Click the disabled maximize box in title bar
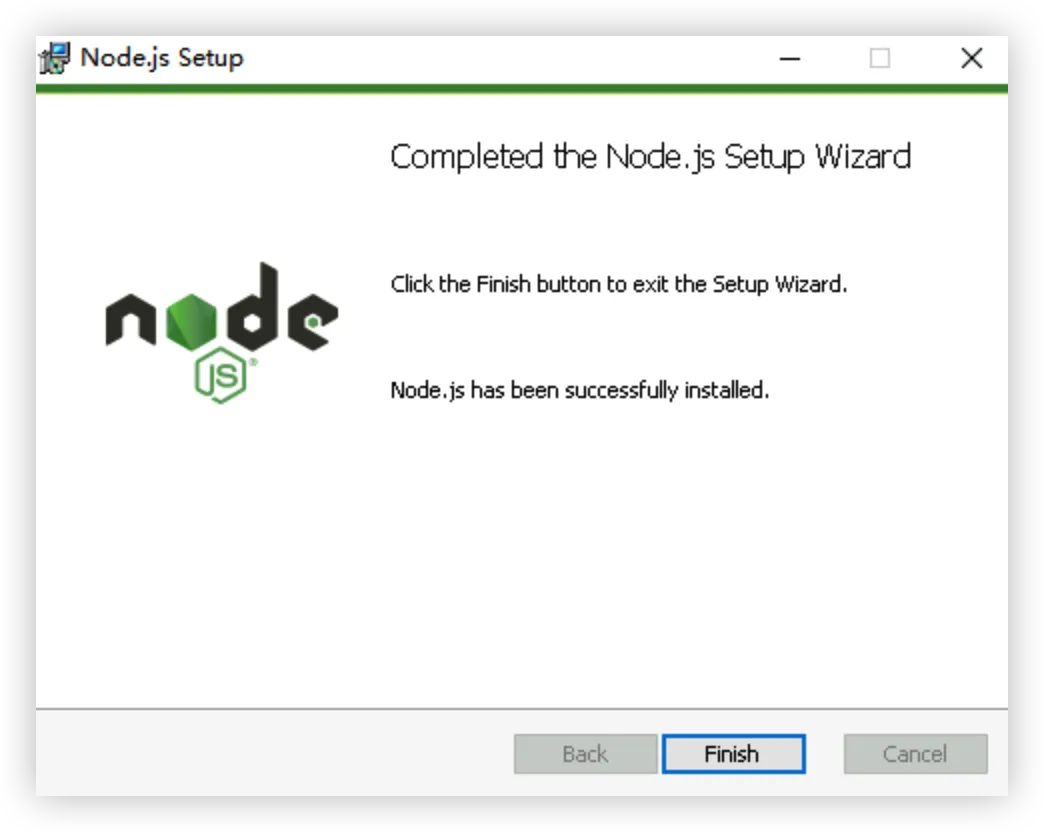Image resolution: width=1044 pixels, height=832 pixels. pos(880,59)
